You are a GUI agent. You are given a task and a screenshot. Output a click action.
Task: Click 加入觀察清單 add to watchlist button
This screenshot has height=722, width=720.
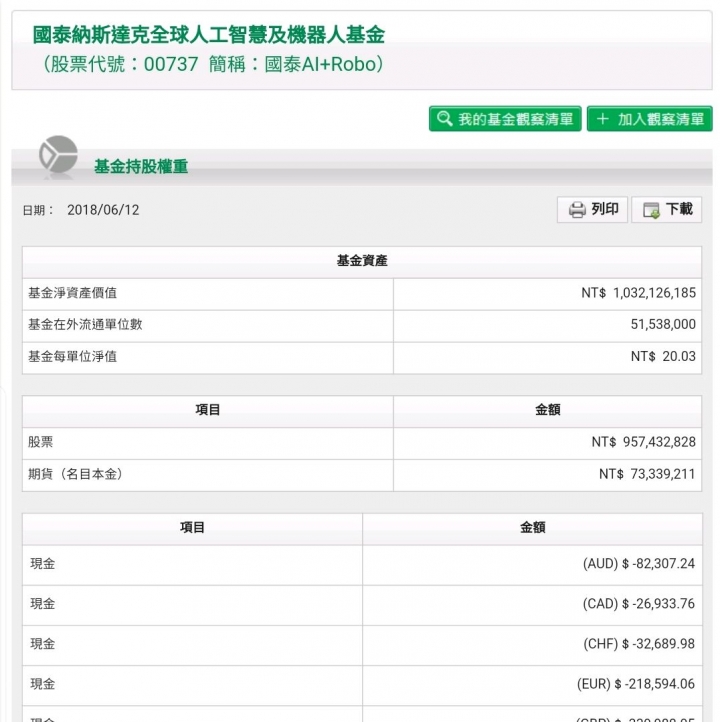pos(650,119)
